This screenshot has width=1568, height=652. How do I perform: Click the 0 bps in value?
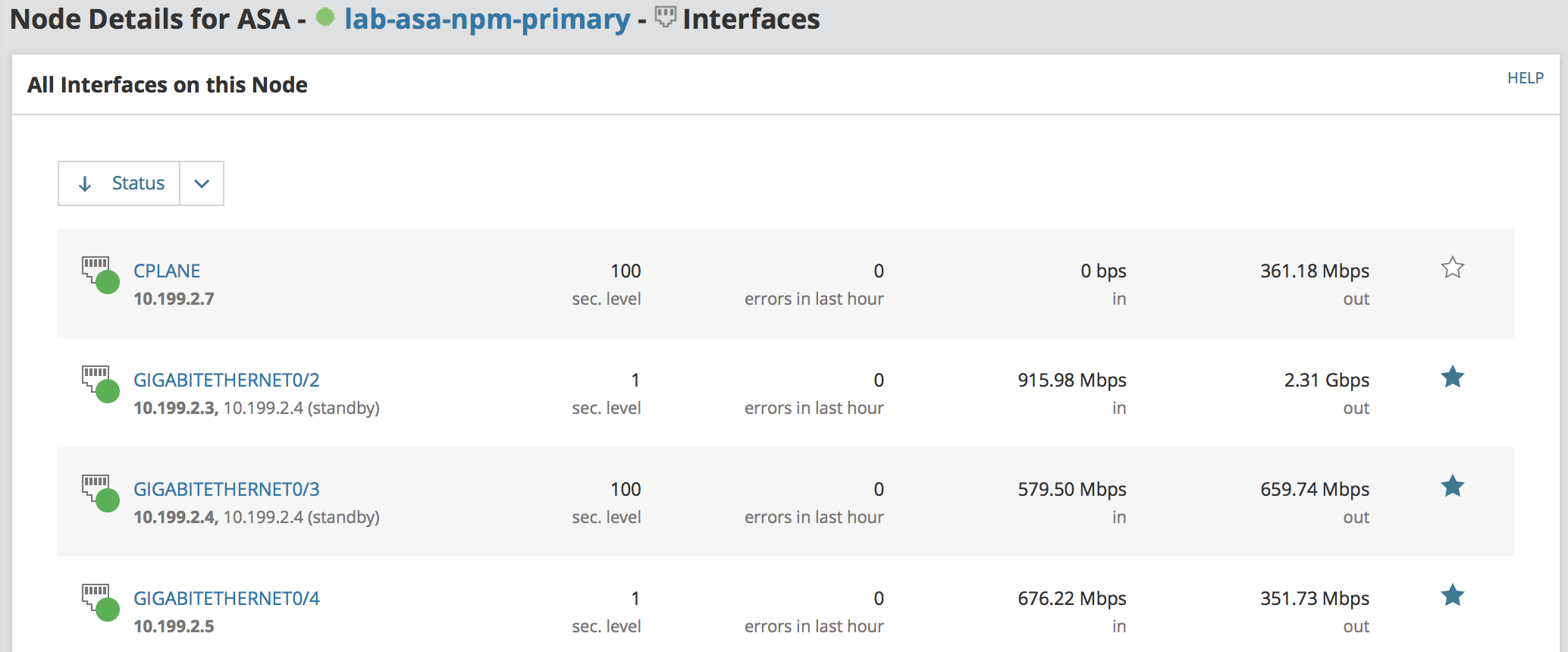(x=1103, y=271)
